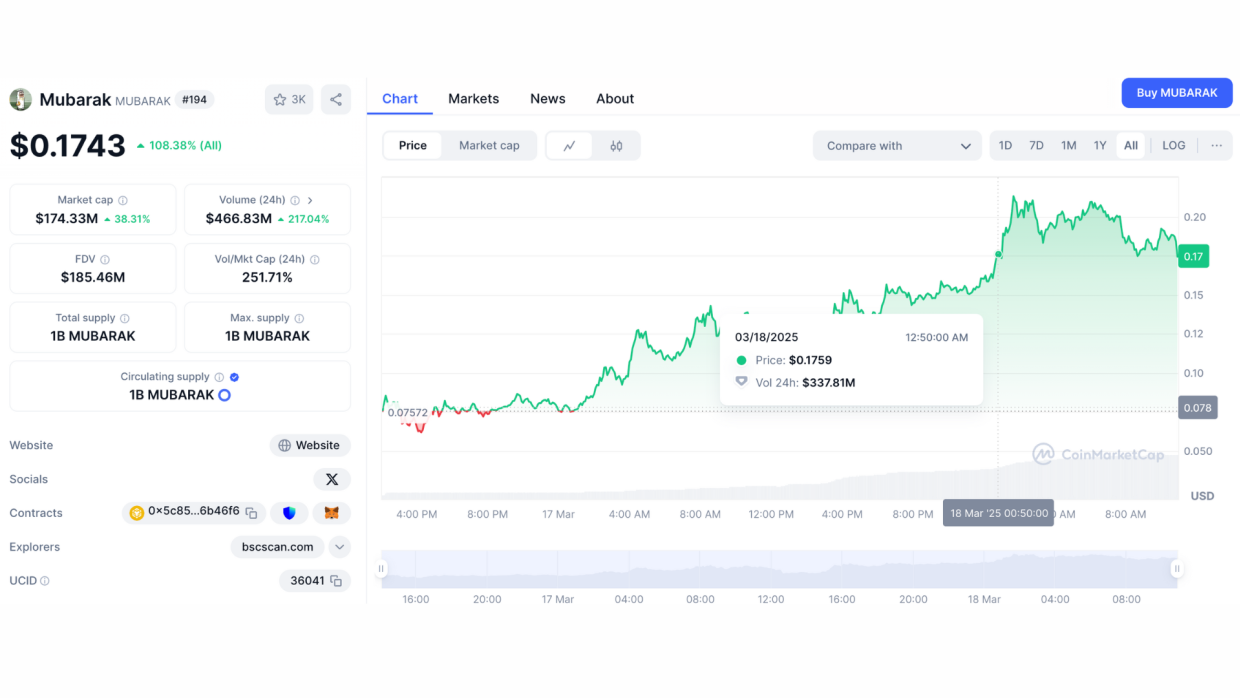This screenshot has width=1240, height=698.
Task: Add token to MetaMask fox icon
Action: point(332,513)
